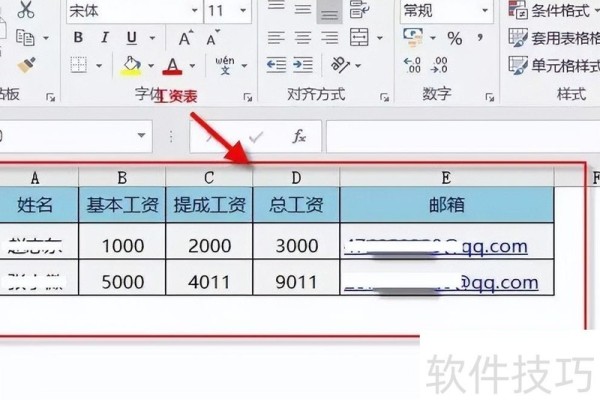The image size is (600, 400).
Task: Open the second row qq.com email link
Action: [441, 283]
